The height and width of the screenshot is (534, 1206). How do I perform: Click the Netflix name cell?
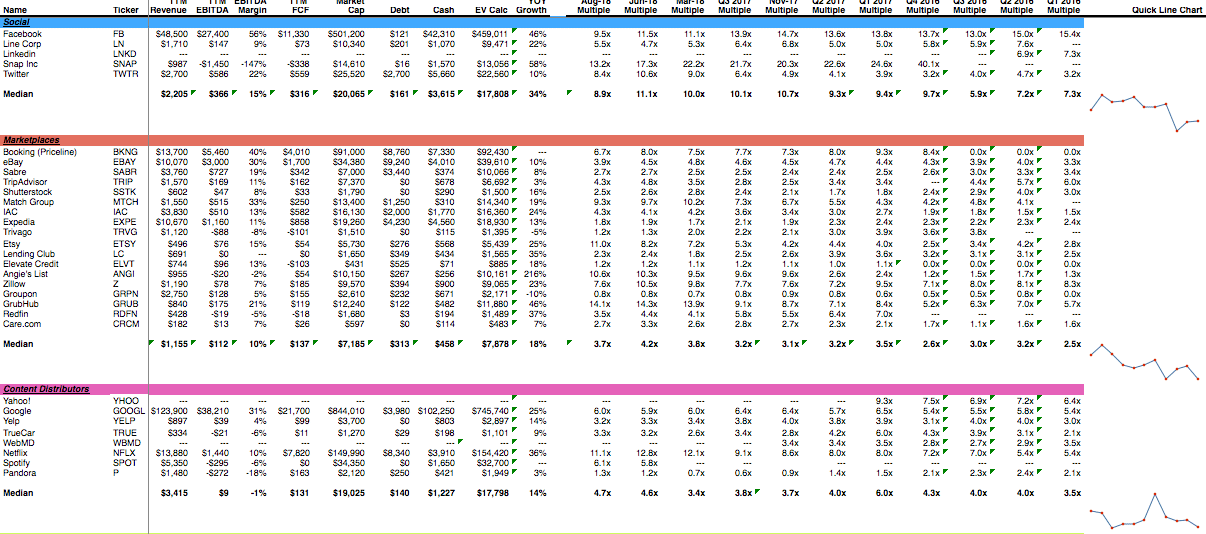(16, 453)
